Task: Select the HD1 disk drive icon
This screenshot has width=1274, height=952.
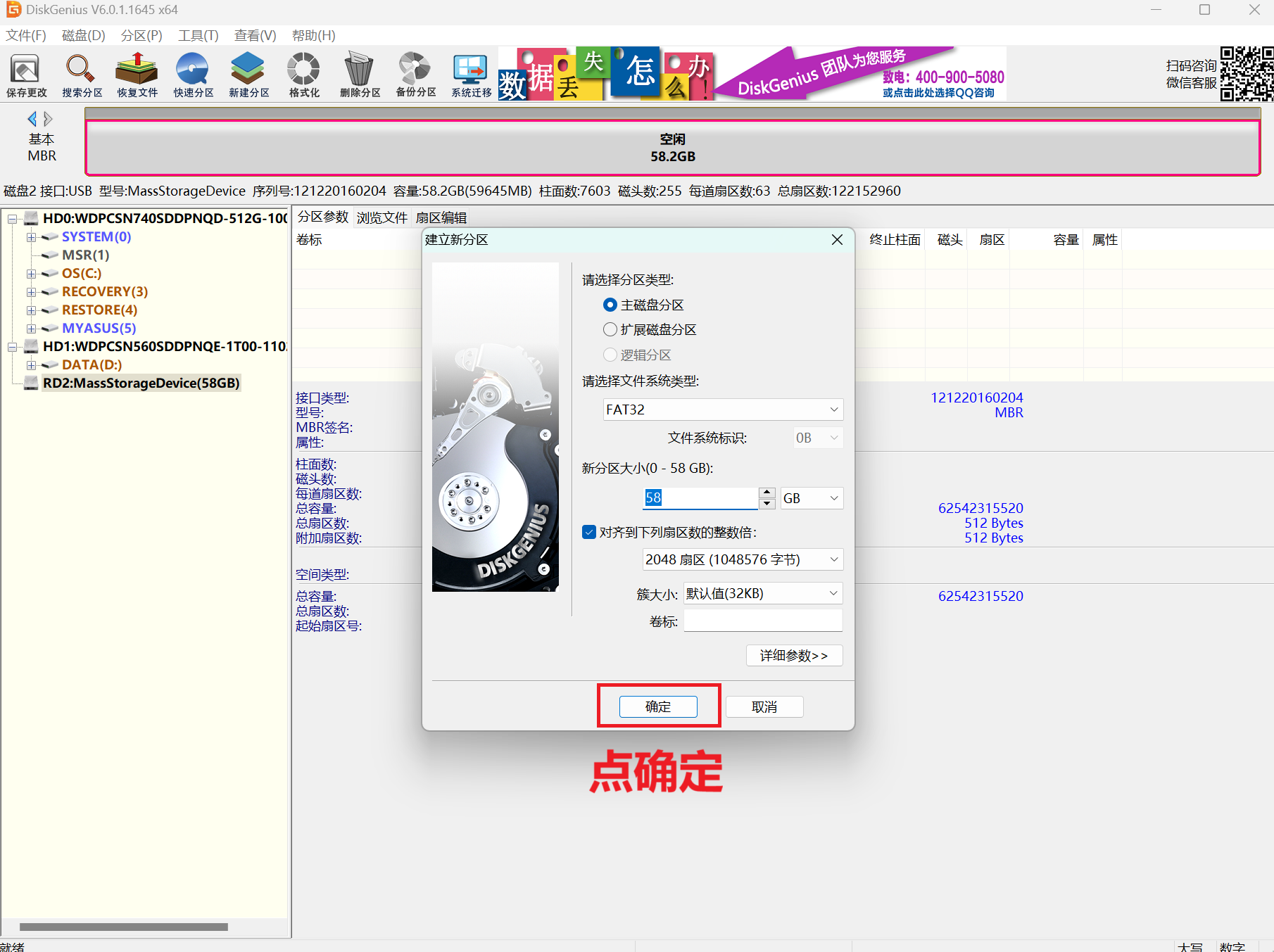Action: pyautogui.click(x=31, y=346)
